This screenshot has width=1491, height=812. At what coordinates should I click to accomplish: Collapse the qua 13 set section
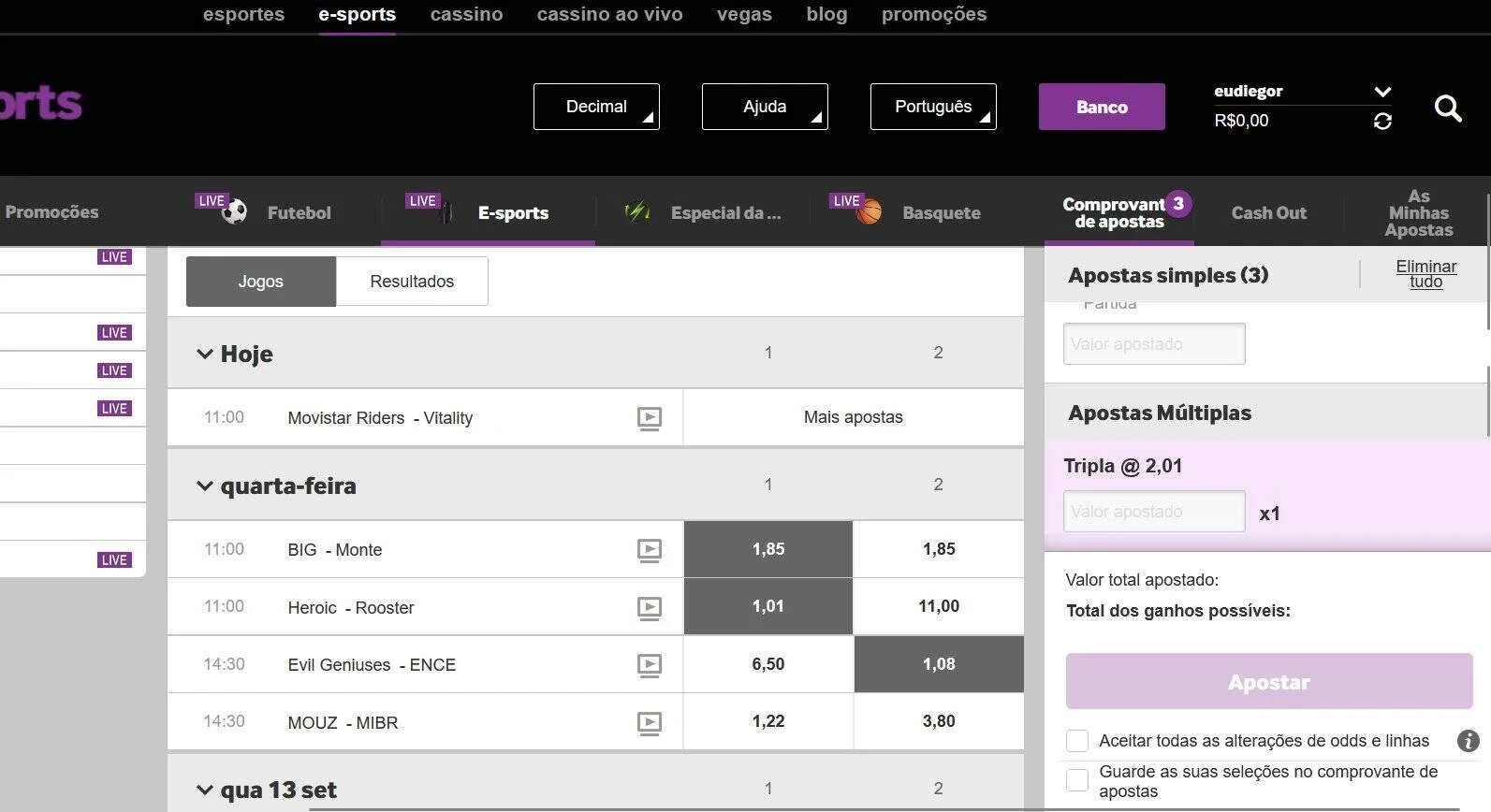[x=205, y=790]
